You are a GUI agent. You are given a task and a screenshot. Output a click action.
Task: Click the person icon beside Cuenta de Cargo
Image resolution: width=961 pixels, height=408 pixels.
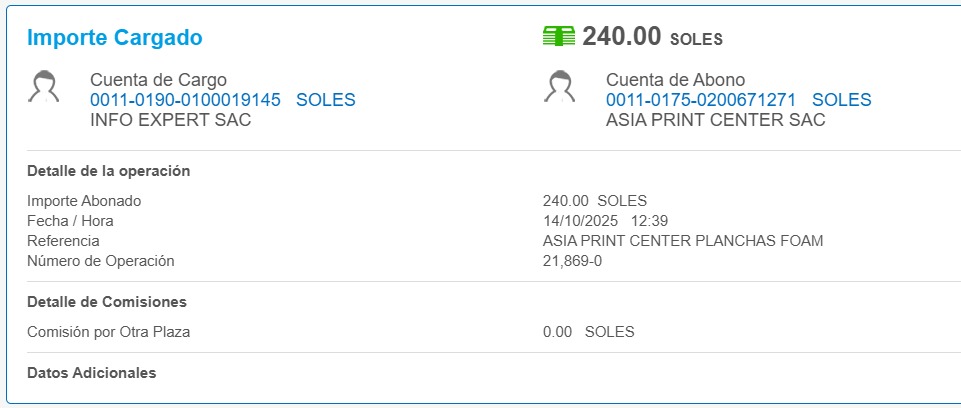(43, 87)
